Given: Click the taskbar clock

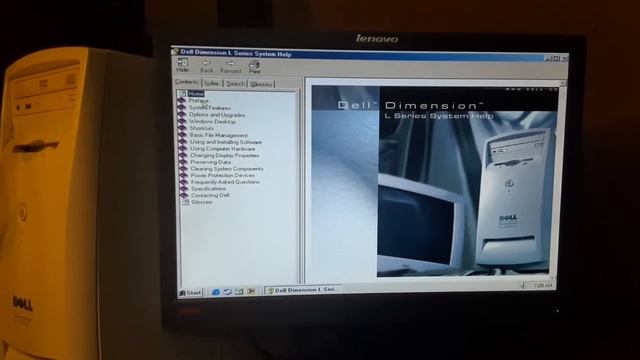Looking at the screenshot, I should pos(542,286).
